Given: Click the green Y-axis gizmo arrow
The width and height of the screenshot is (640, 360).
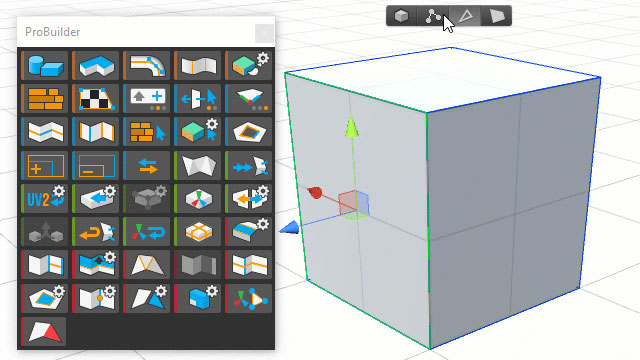Looking at the screenshot, I should point(351,126).
